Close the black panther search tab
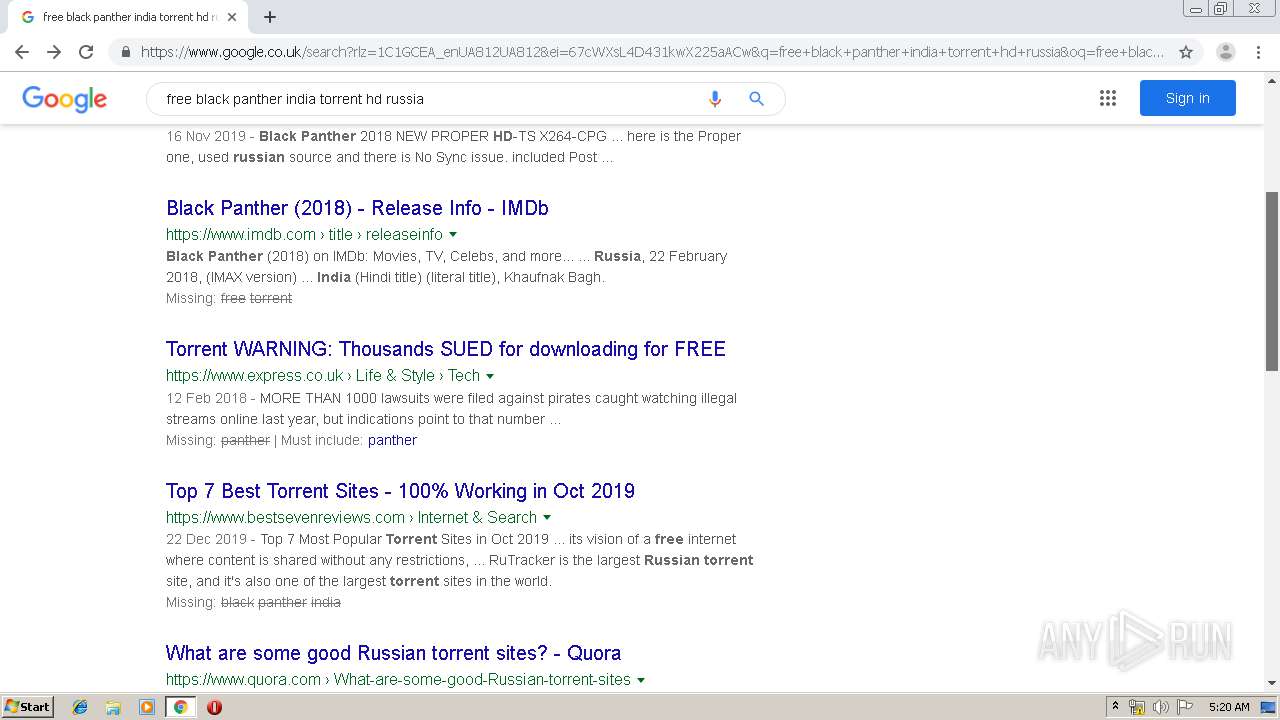Viewport: 1280px width, 720px height. 232,17
